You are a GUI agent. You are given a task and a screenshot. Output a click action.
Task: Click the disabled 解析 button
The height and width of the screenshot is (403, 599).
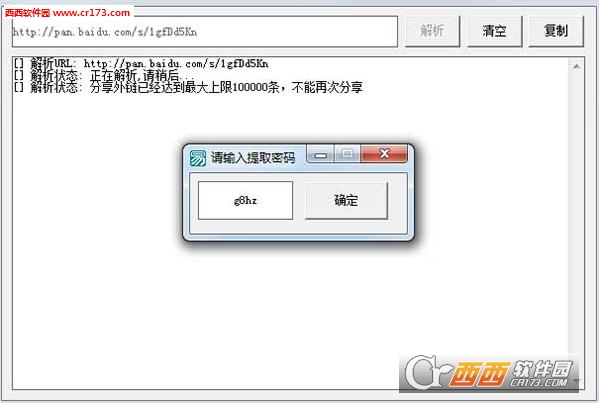(432, 31)
